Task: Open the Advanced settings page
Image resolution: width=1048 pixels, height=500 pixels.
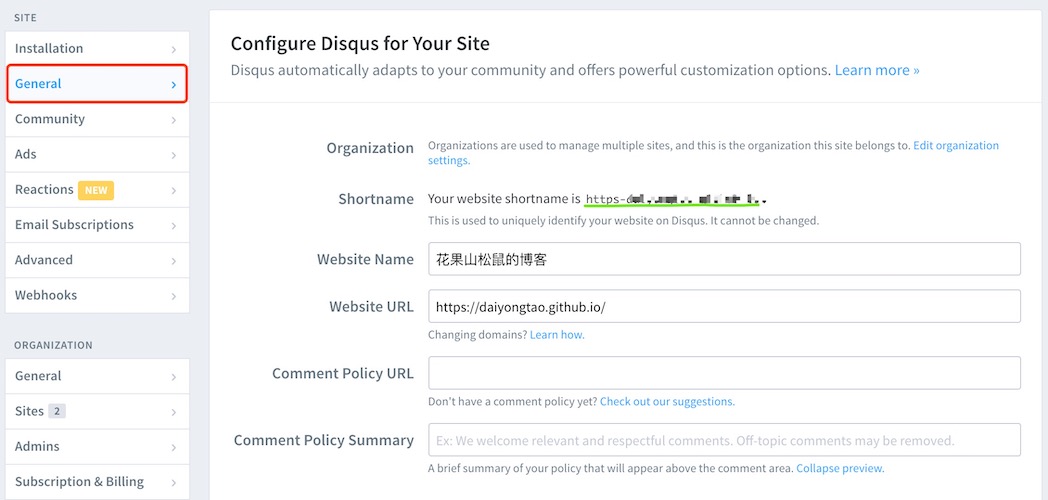Action: click(x=98, y=260)
